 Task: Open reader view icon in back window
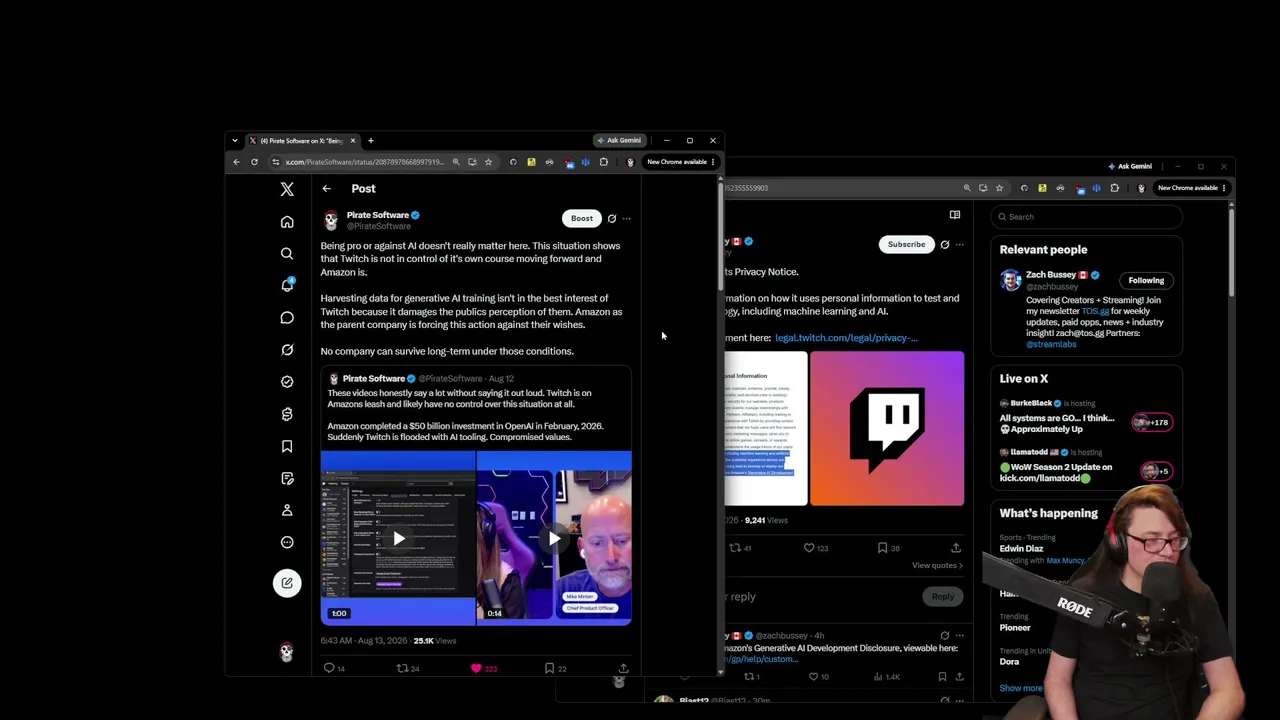tap(955, 215)
